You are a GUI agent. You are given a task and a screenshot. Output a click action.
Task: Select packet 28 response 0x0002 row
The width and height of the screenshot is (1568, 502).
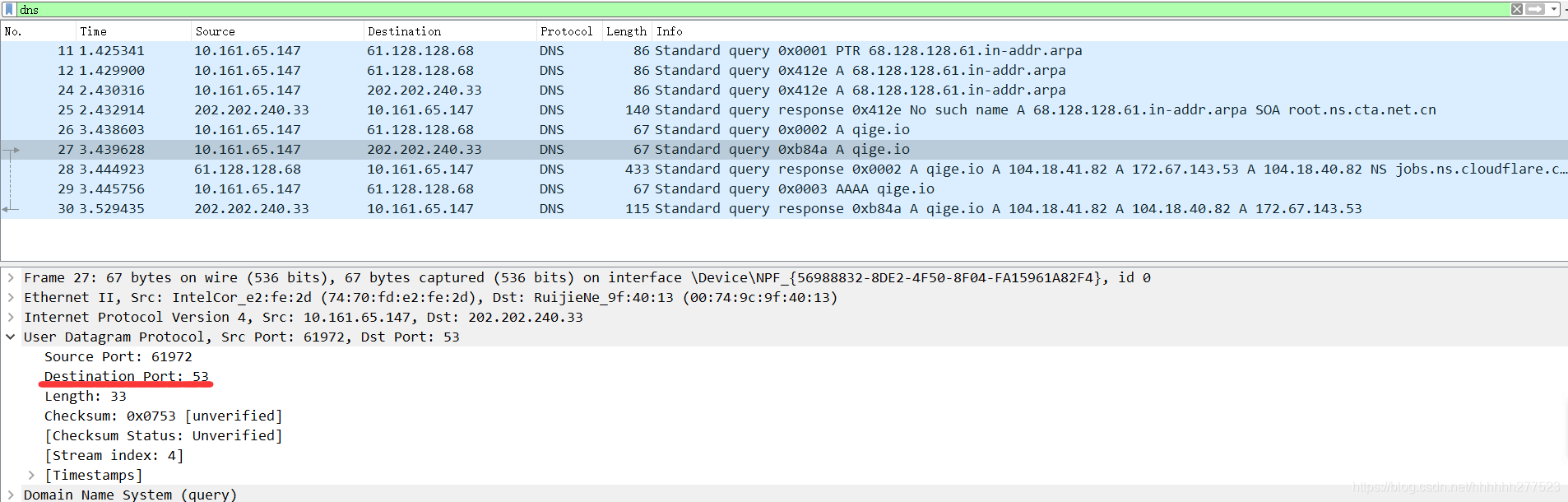(x=784, y=170)
